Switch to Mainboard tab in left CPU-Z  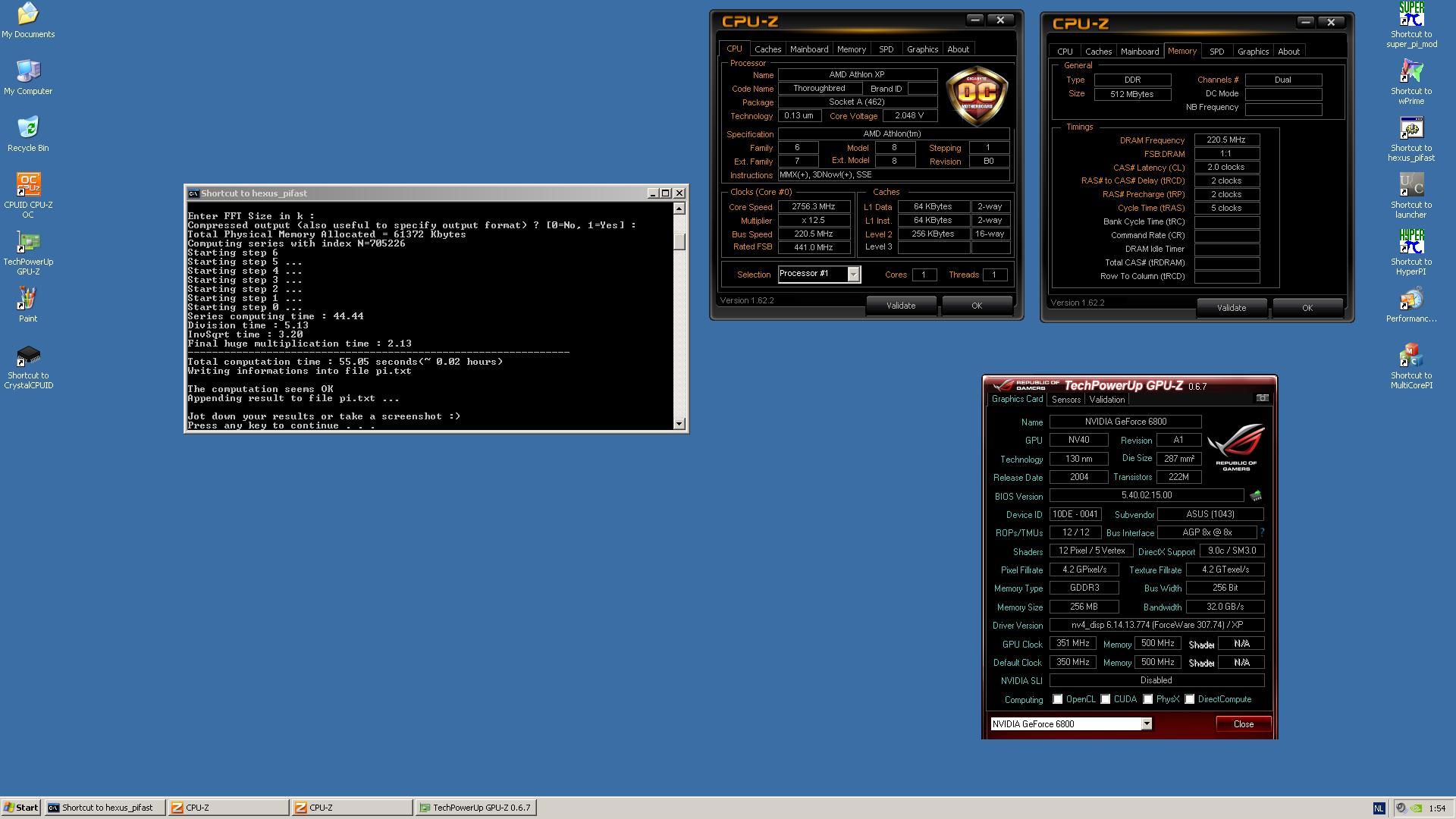click(809, 49)
